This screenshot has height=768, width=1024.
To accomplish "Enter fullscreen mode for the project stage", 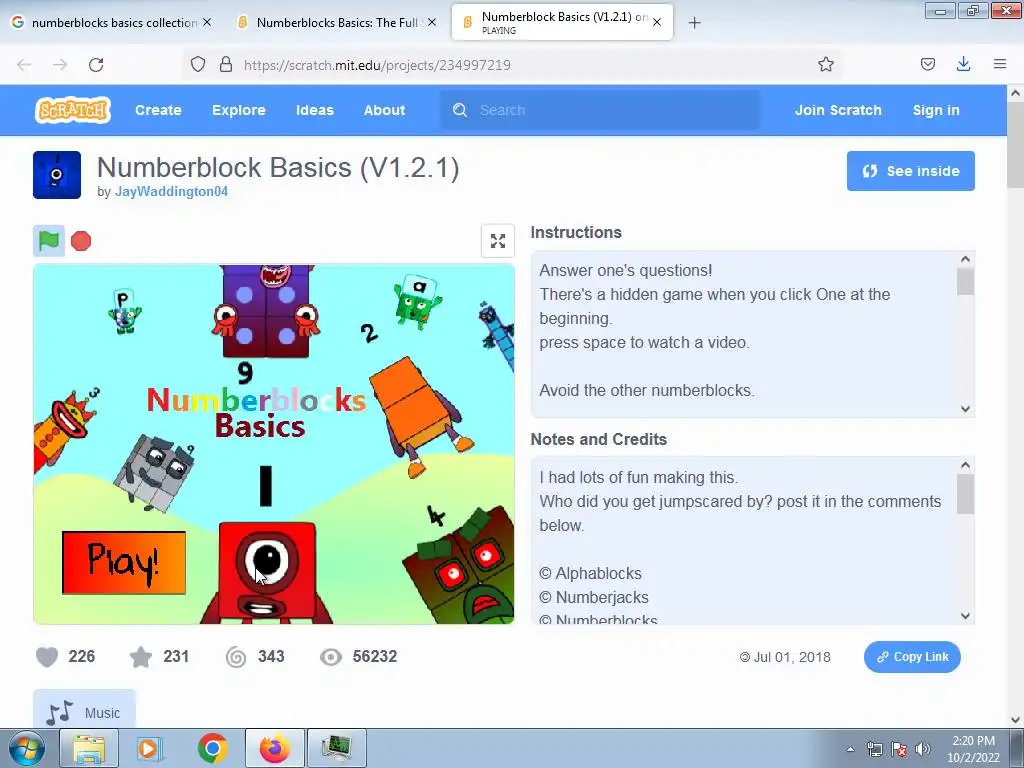I will [x=498, y=241].
